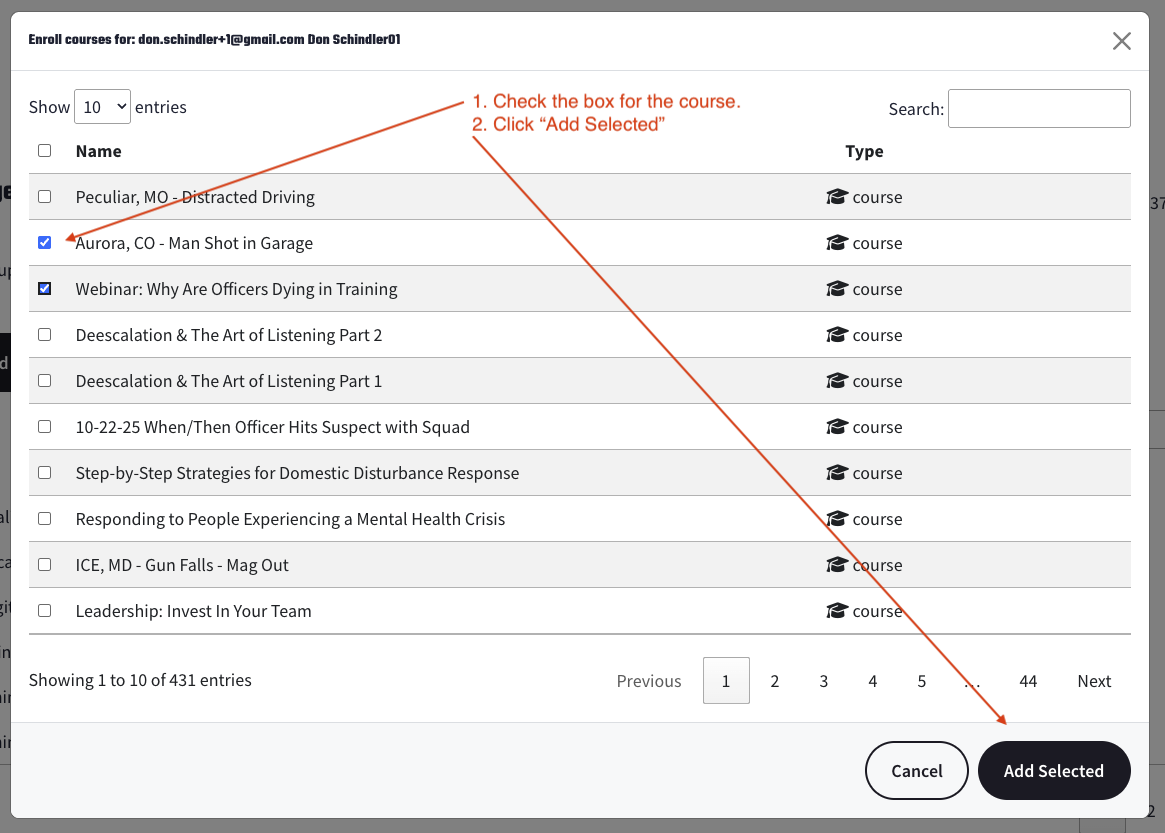
Task: Click course icon in Leadership: Invest In Your Team row
Action: [x=837, y=611]
